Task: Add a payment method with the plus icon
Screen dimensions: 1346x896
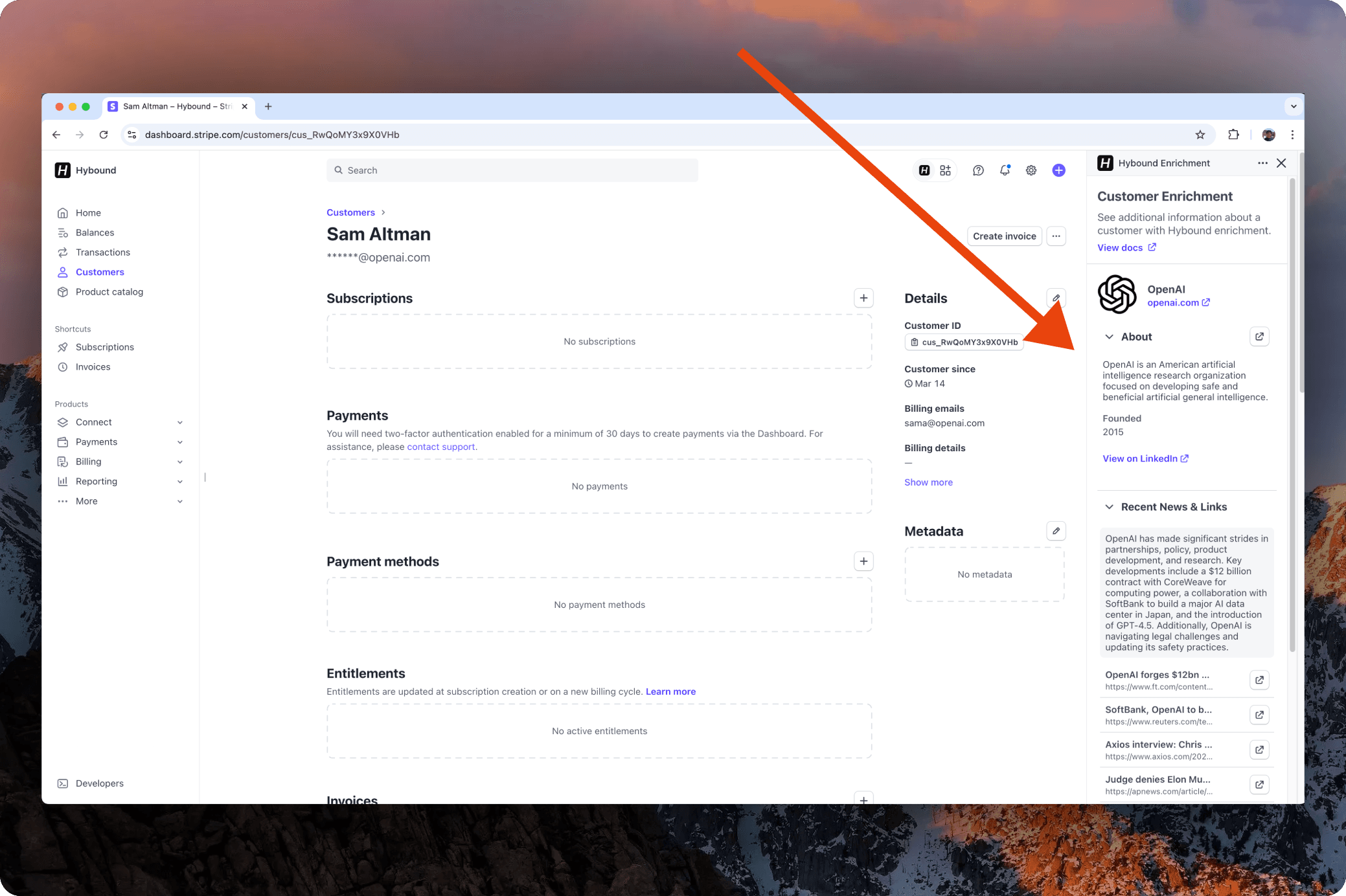Action: [863, 561]
